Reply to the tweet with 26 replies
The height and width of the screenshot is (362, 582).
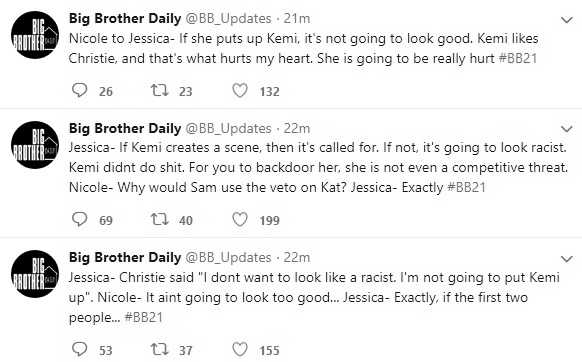pyautogui.click(x=79, y=90)
